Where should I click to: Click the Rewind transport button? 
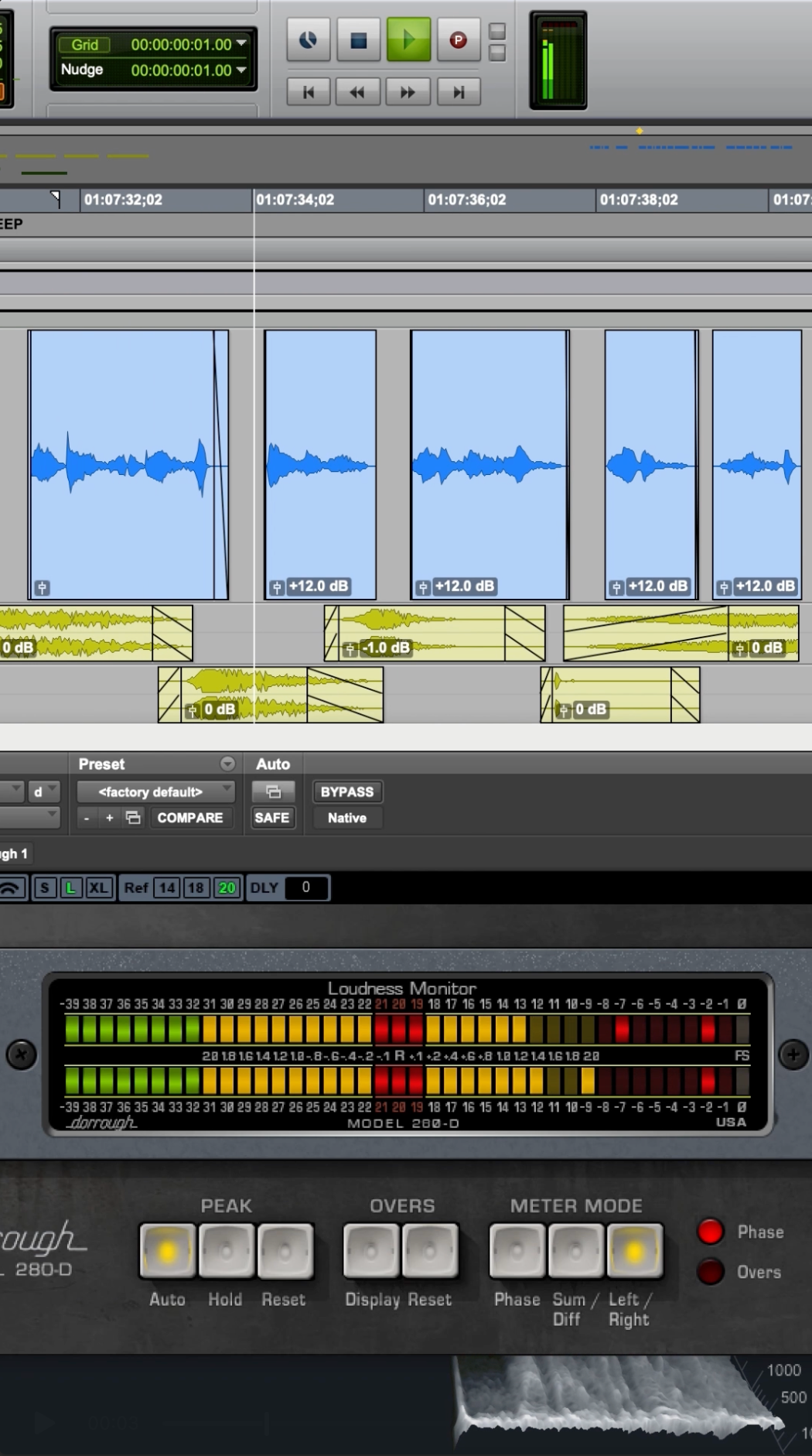pos(357,92)
